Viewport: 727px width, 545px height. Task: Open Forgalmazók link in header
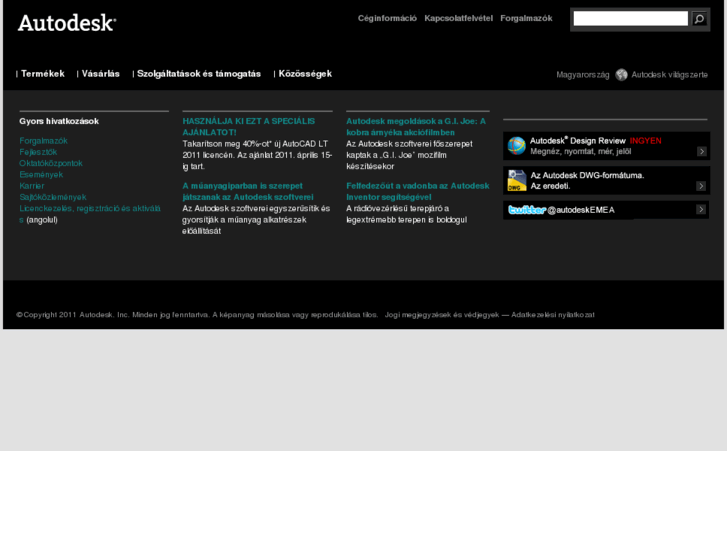pyautogui.click(x=526, y=18)
